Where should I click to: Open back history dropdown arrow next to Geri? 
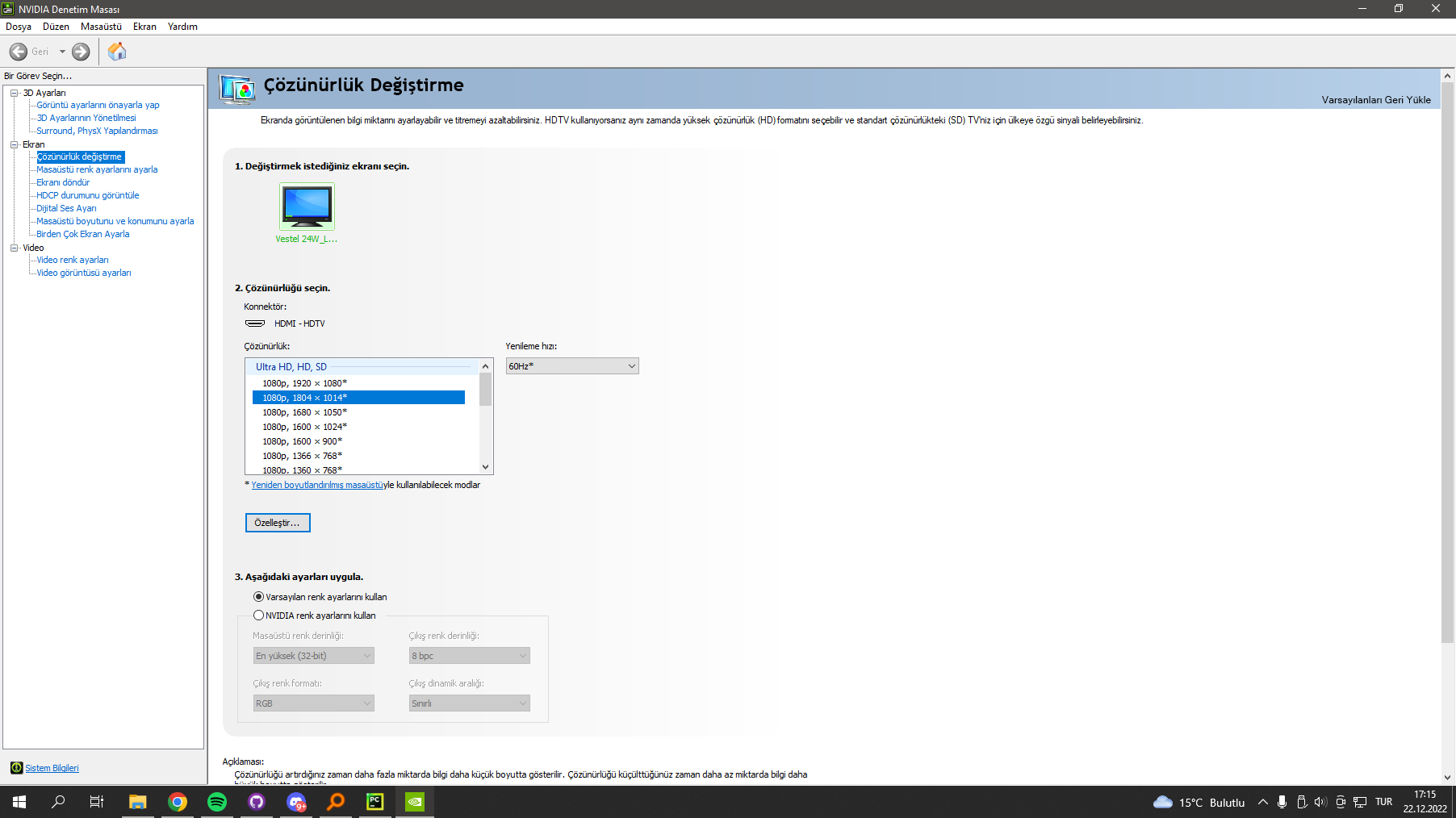[x=62, y=52]
